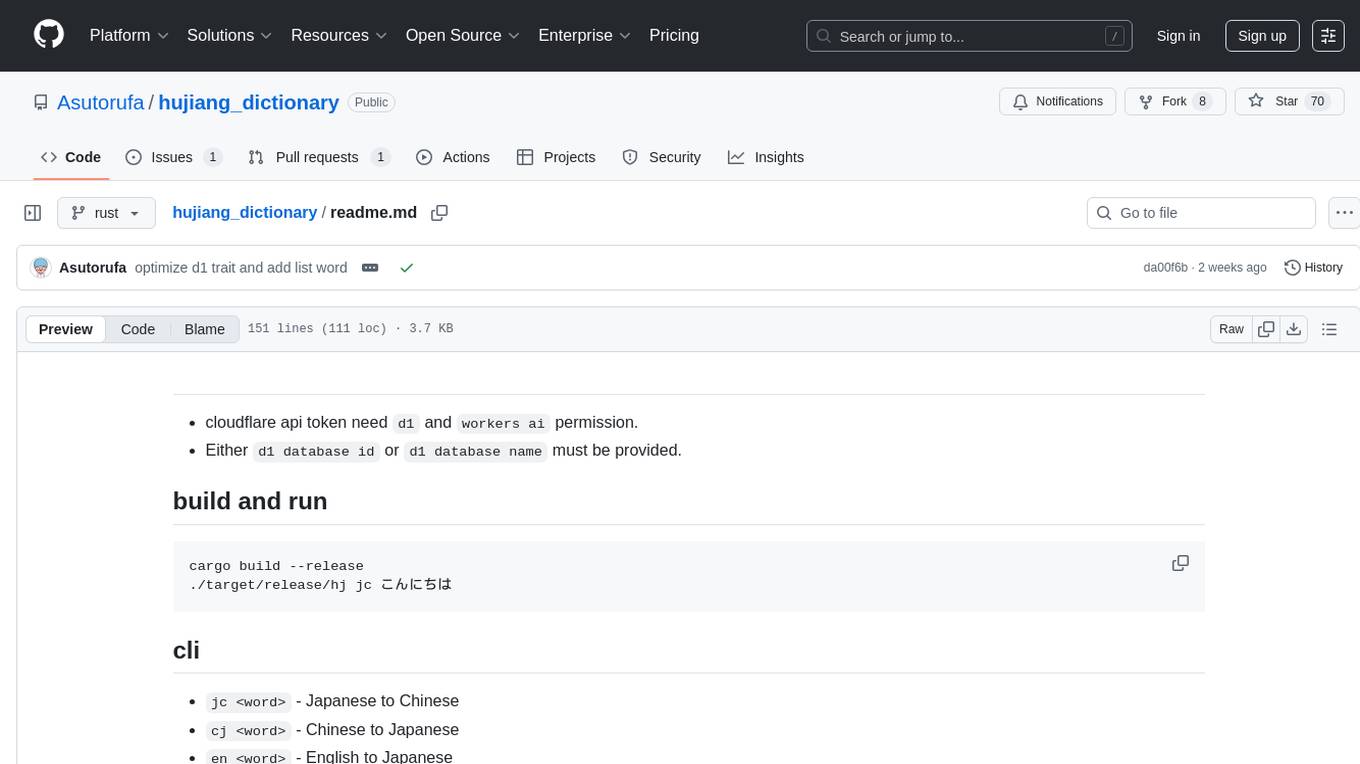The width and height of the screenshot is (1360, 764).
Task: Open the file History
Action: [x=1313, y=267]
